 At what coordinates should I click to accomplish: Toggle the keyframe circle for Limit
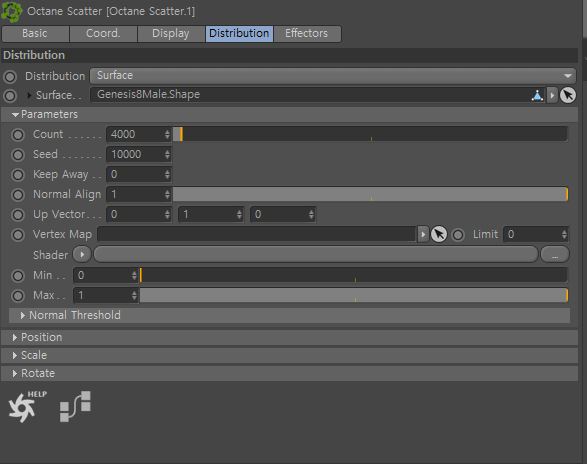click(458, 235)
